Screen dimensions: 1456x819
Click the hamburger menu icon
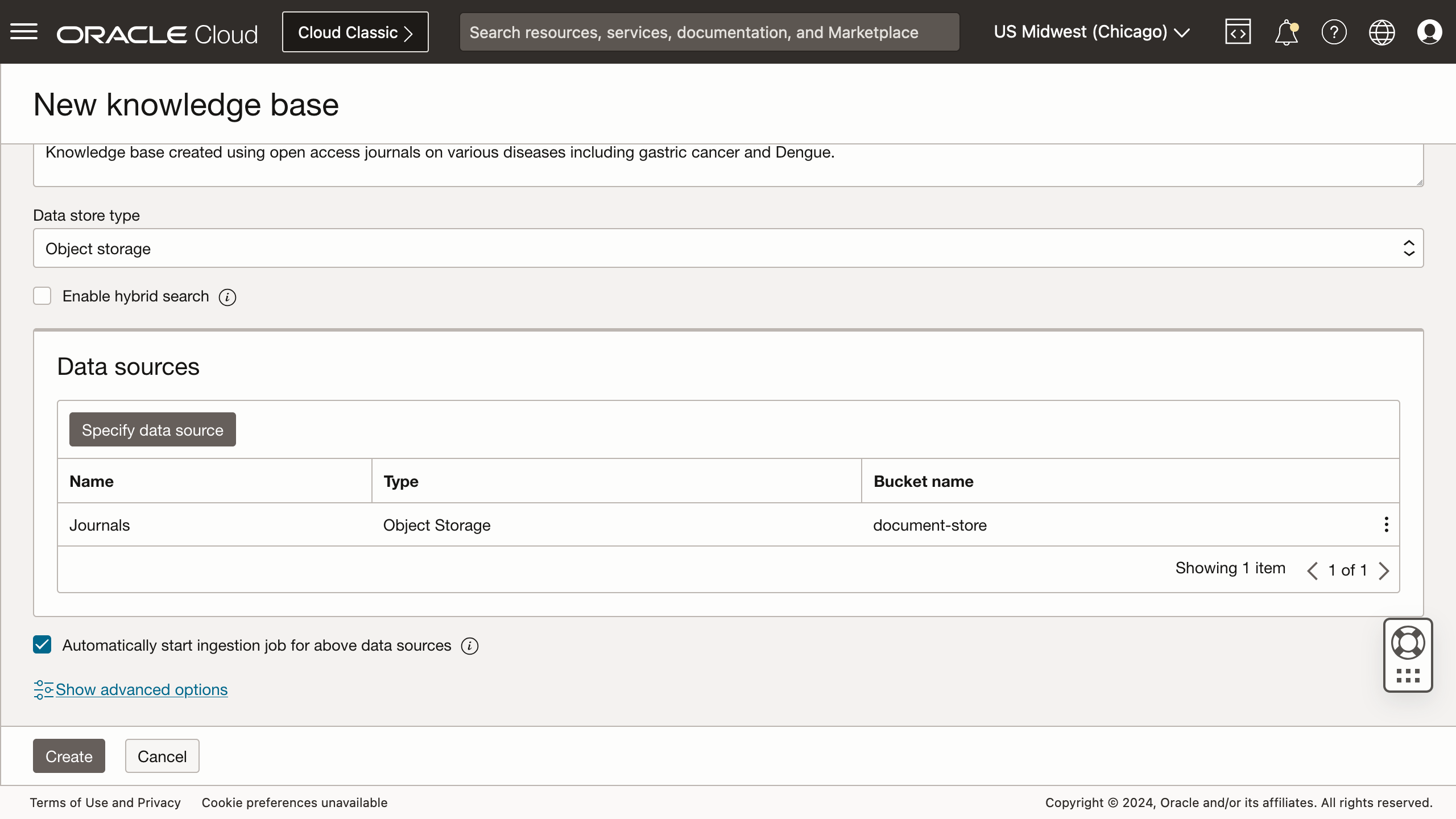coord(24,32)
